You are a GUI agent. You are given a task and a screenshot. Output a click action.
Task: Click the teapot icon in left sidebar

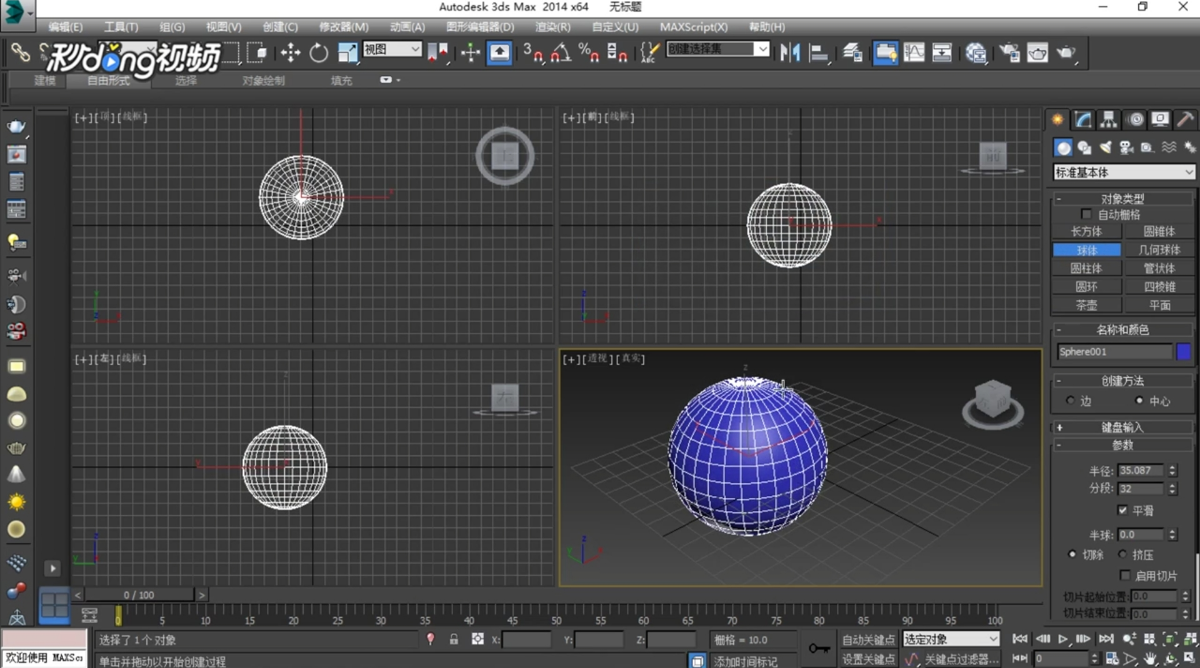tap(16, 126)
